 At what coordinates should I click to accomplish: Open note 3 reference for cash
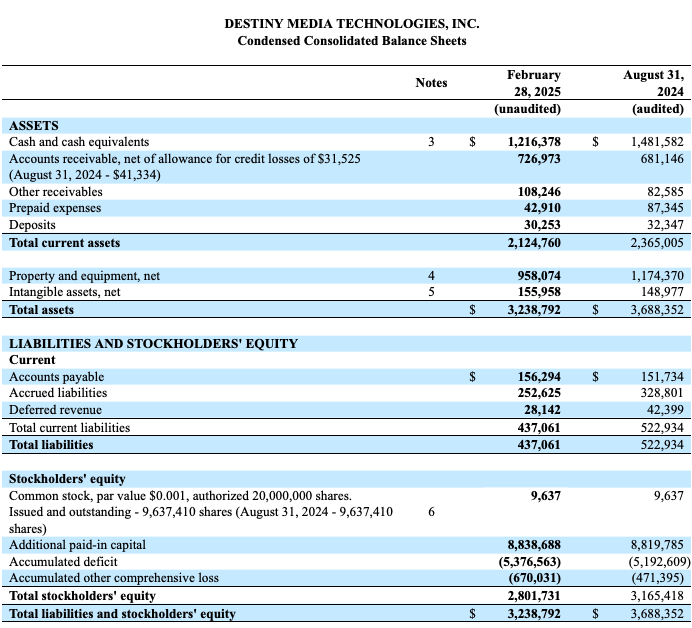click(431, 142)
